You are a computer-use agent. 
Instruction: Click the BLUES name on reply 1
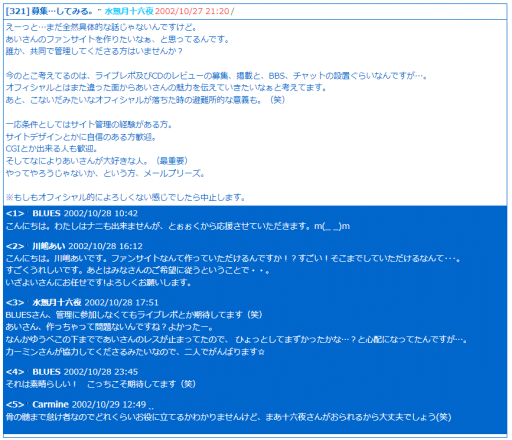coord(46,213)
